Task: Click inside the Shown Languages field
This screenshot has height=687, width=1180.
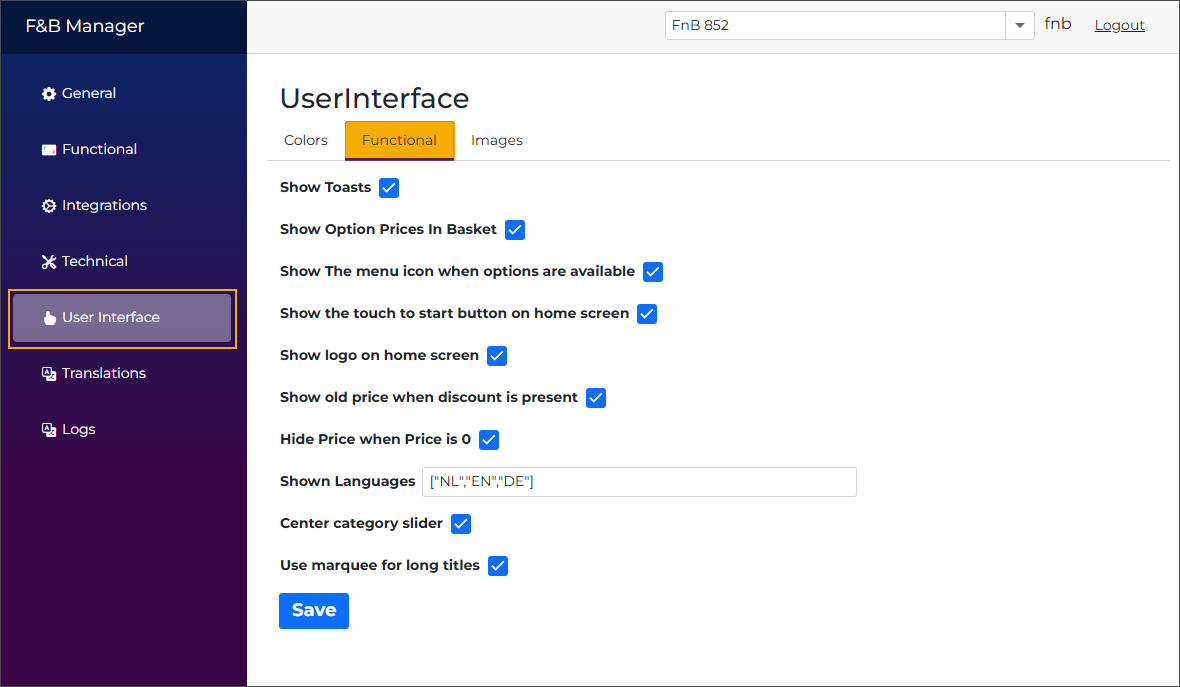Action: 639,481
